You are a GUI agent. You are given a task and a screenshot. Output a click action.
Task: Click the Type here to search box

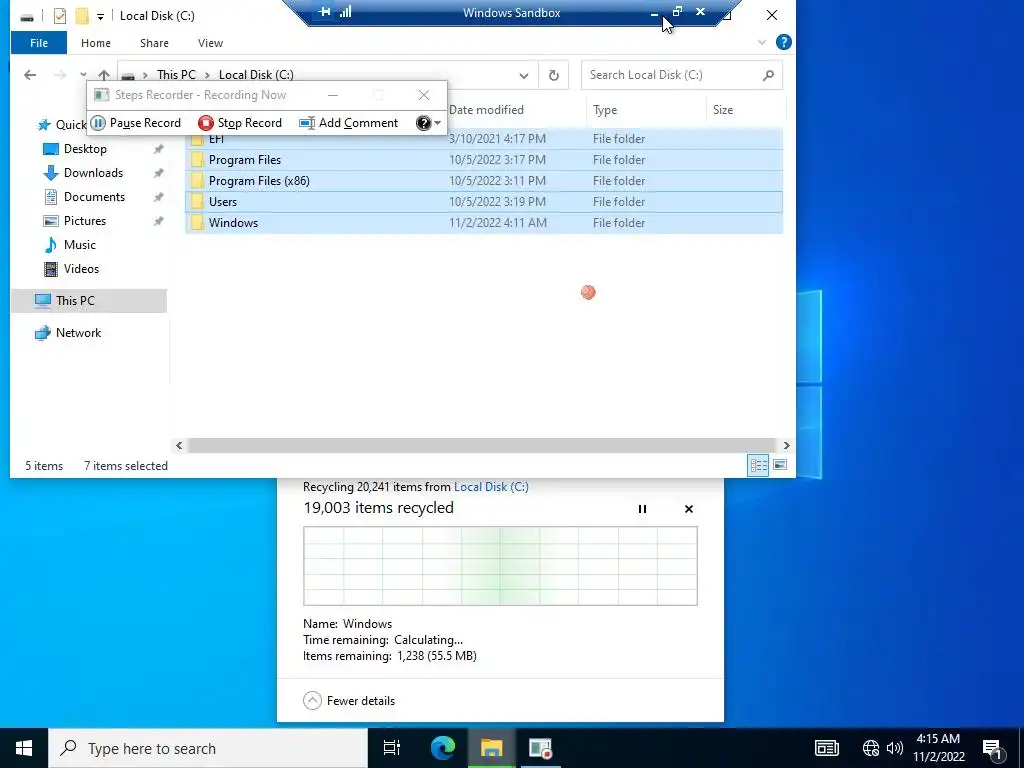[208, 748]
